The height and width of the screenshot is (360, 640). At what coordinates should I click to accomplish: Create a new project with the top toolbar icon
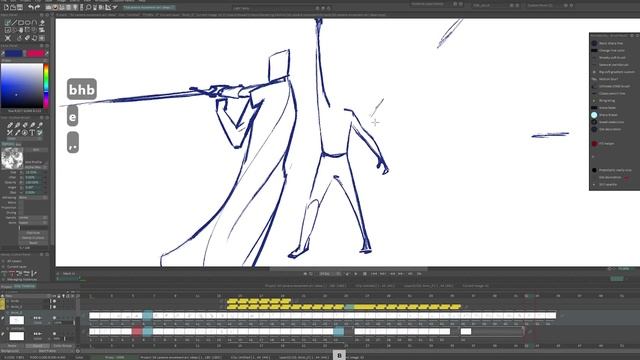click(6, 7)
